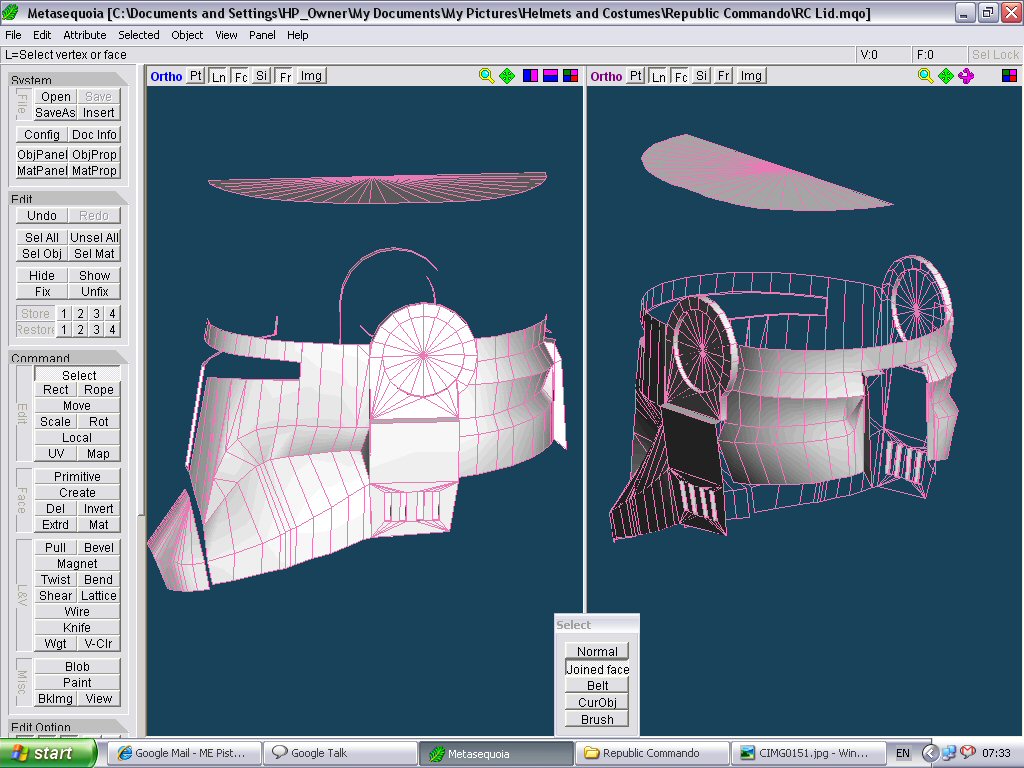Select the four-view layout icon in right viewport
1024x768 pixels.
click(x=1009, y=76)
